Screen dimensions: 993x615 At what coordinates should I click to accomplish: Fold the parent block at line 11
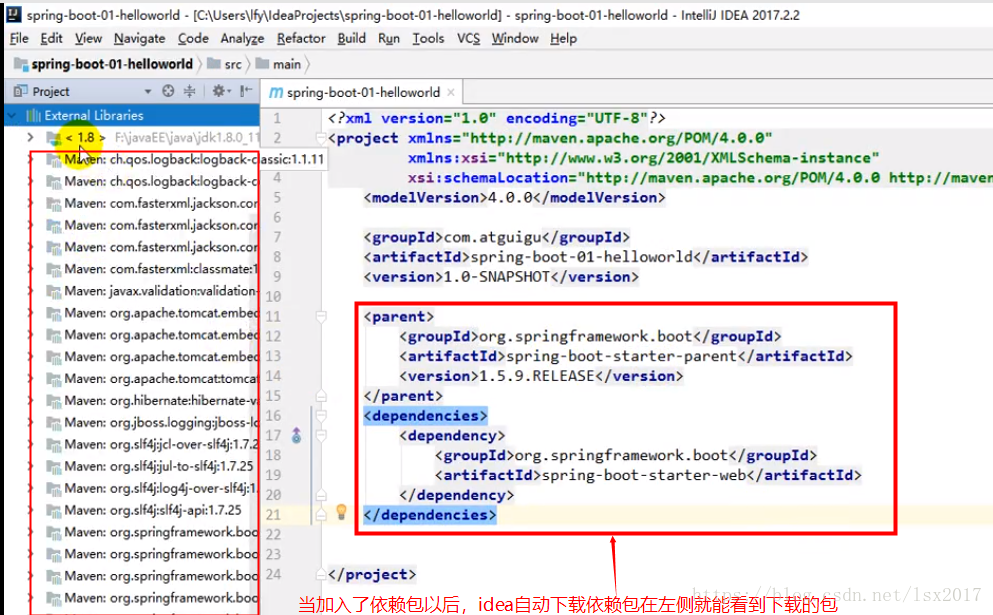(321, 316)
